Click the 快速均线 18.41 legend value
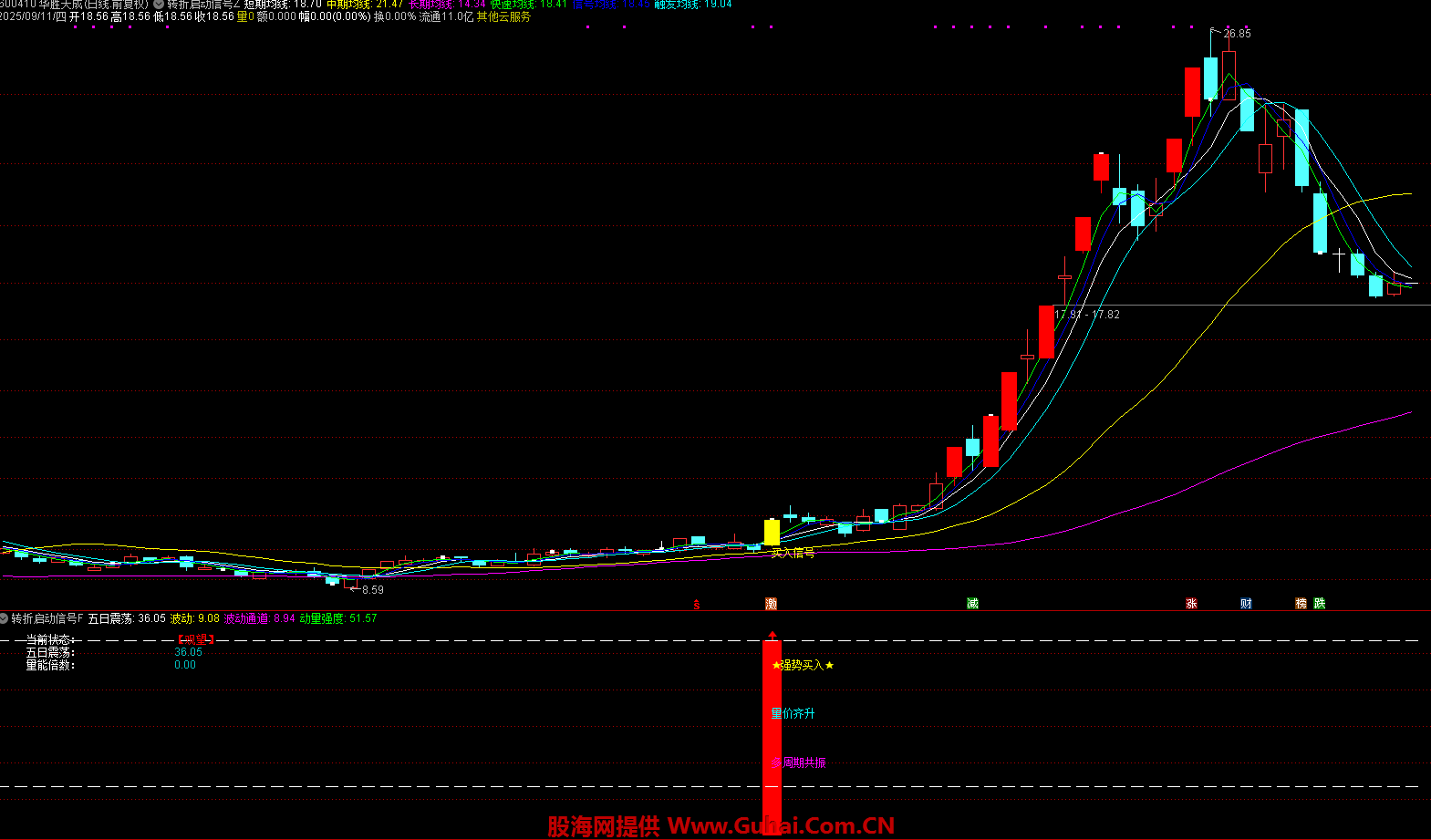The height and width of the screenshot is (840, 1431). [529, 5]
